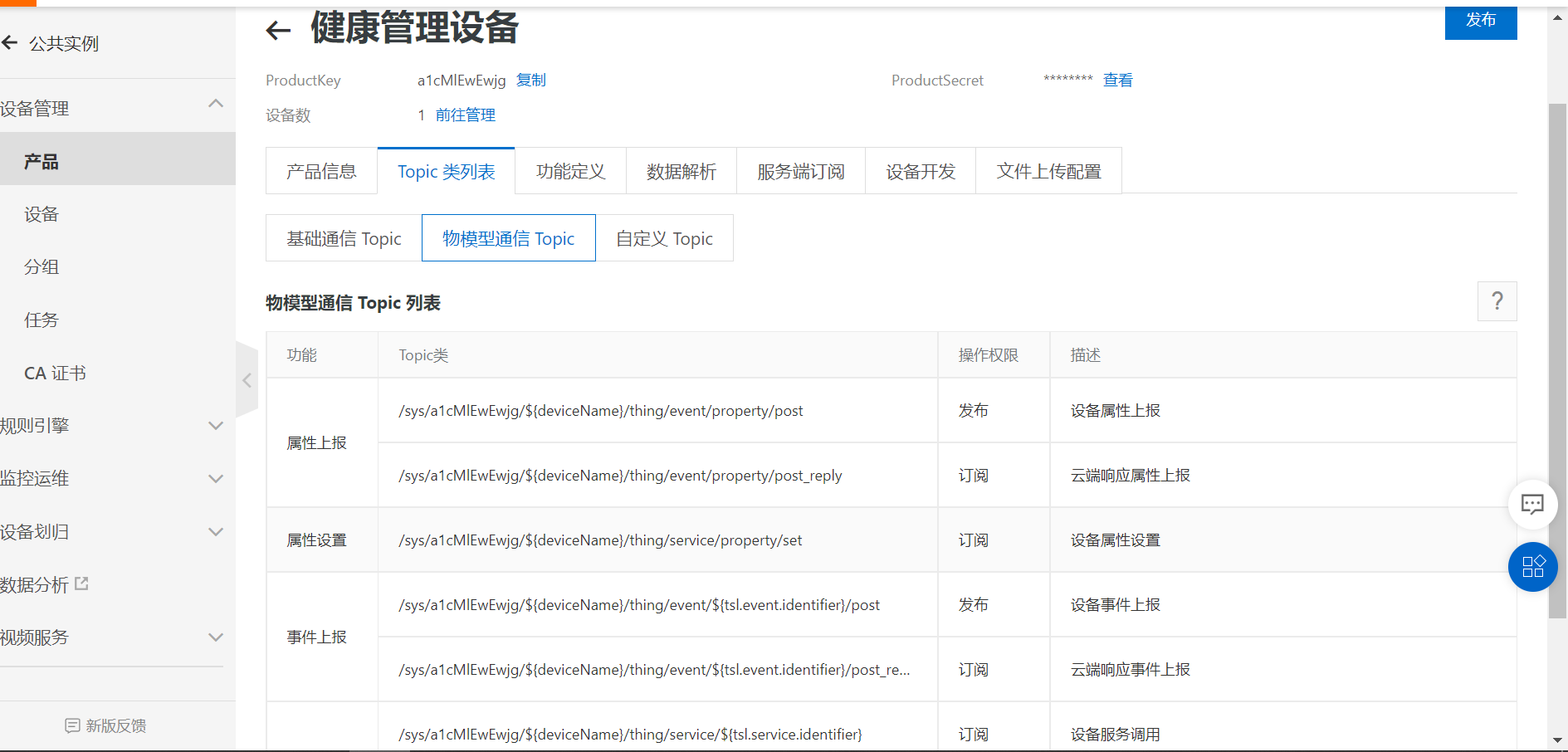The width and height of the screenshot is (1568, 752).
Task: Collapse the 设备管理 menu section
Action: click(x=216, y=104)
